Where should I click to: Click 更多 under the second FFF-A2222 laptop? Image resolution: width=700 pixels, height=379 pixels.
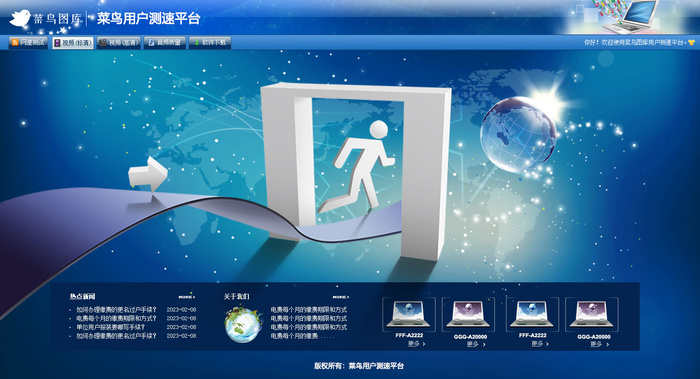pos(540,344)
